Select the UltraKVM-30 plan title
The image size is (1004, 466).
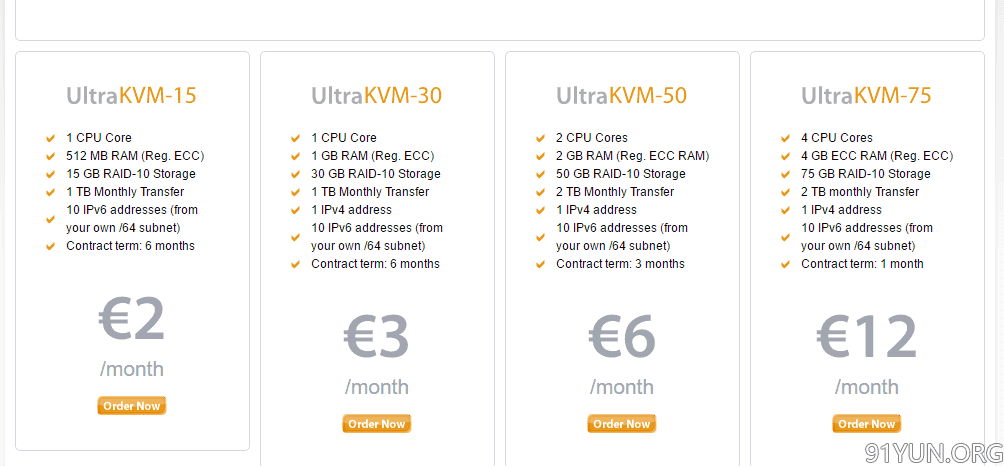pos(376,95)
